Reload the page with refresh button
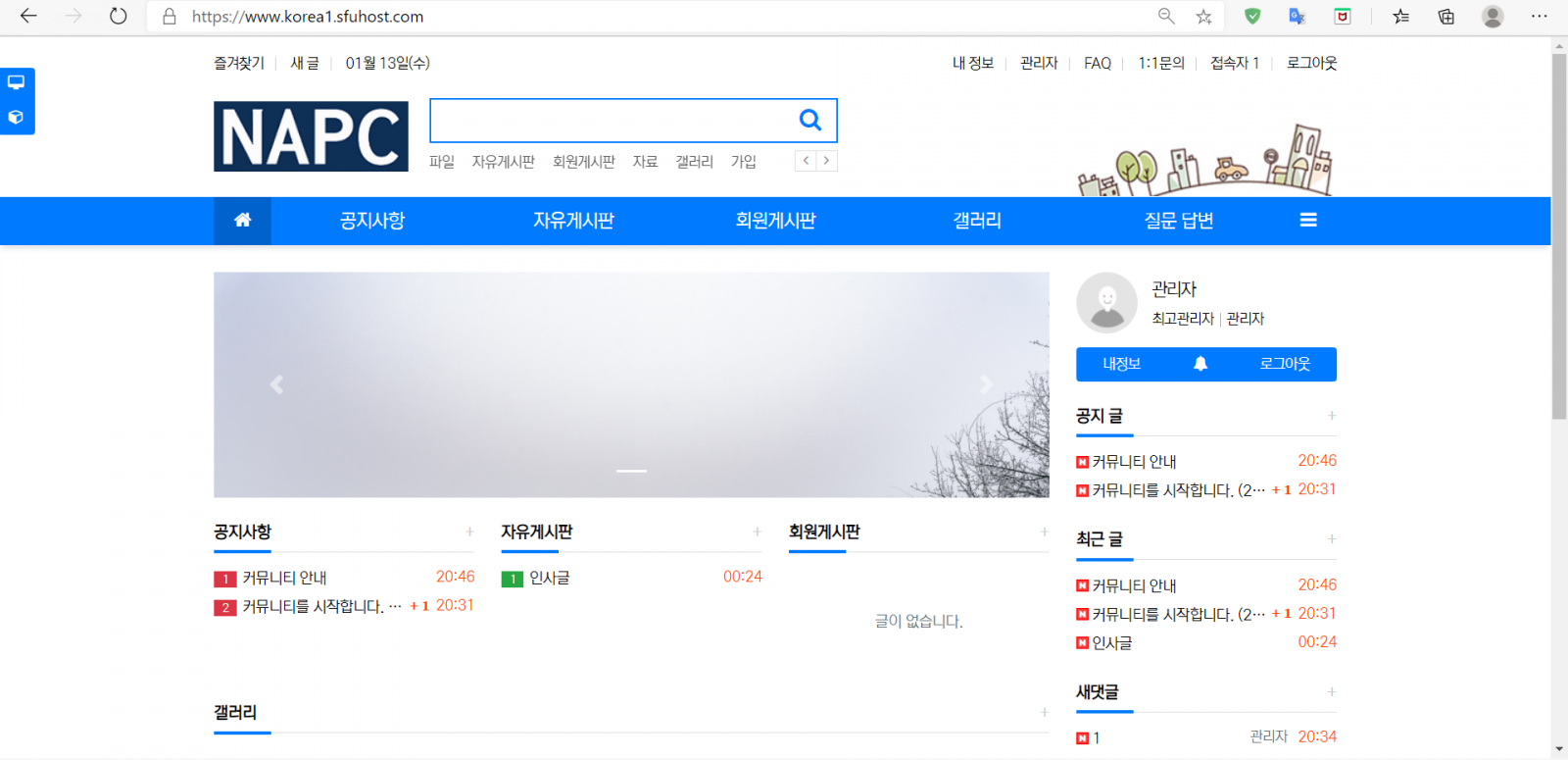The width and height of the screenshot is (1568, 760). click(x=119, y=17)
